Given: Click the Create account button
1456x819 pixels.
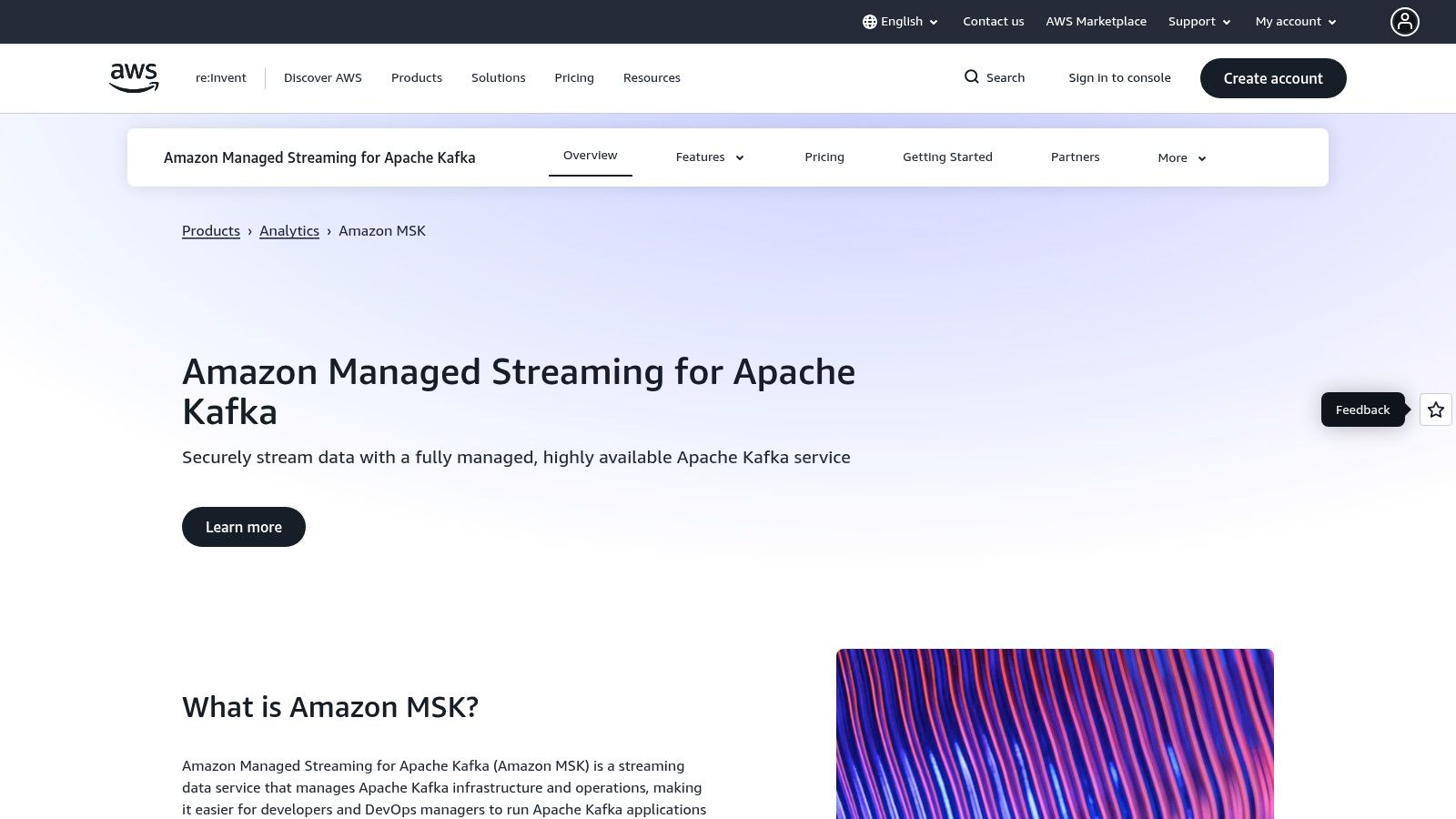Looking at the screenshot, I should (x=1273, y=78).
